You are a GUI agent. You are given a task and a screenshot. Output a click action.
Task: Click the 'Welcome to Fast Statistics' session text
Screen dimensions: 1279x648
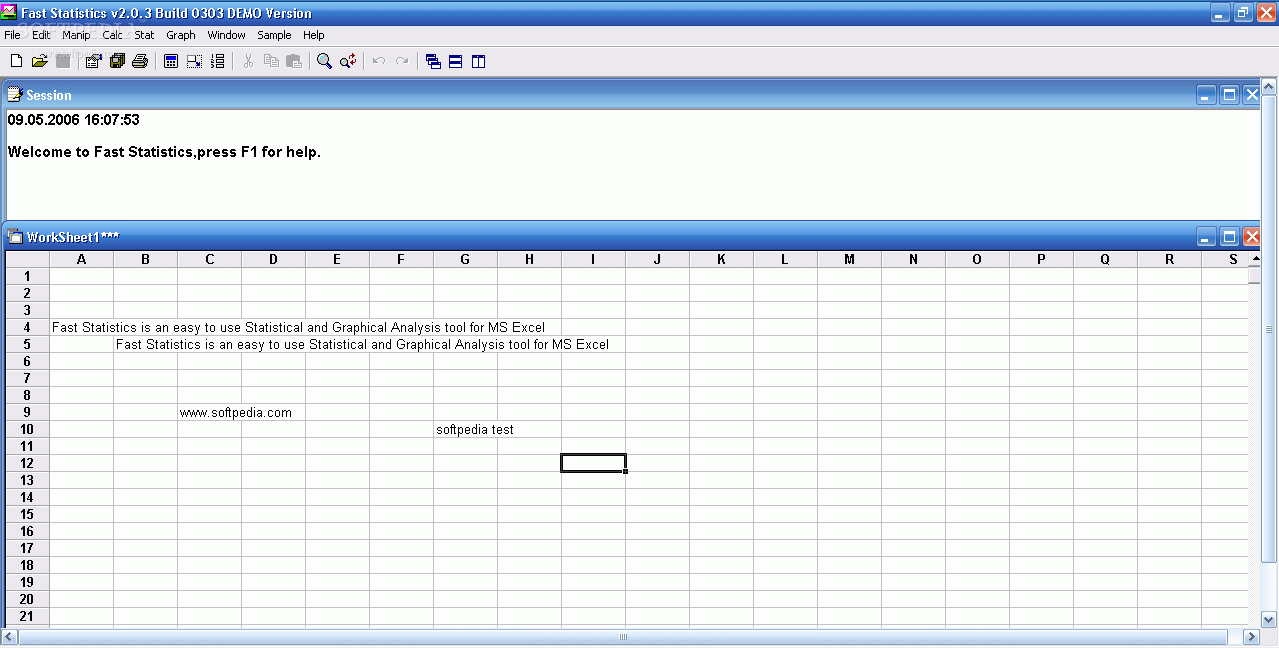tap(164, 152)
